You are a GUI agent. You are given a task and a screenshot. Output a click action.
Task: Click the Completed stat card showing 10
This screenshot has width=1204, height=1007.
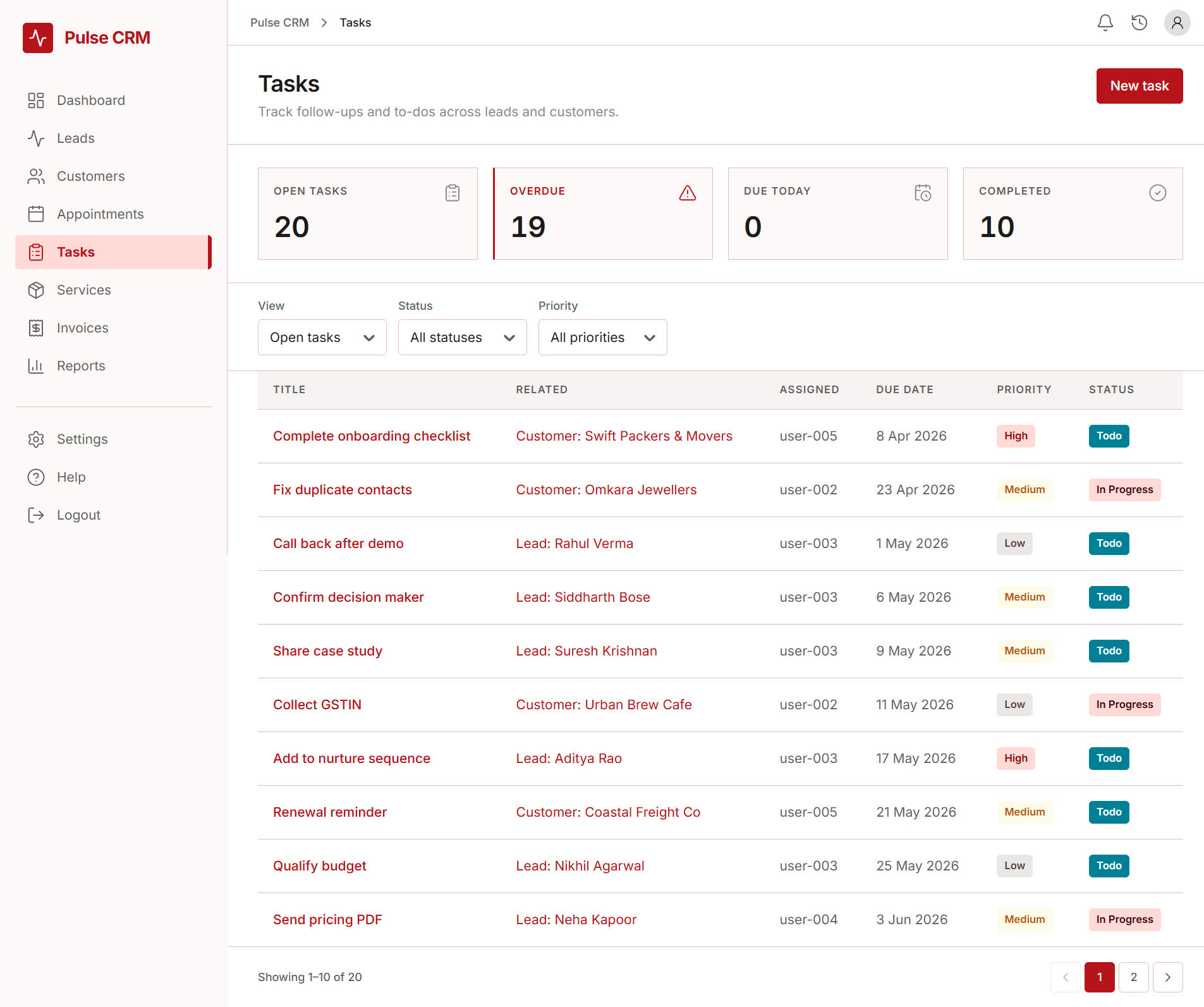pyautogui.click(x=1073, y=214)
